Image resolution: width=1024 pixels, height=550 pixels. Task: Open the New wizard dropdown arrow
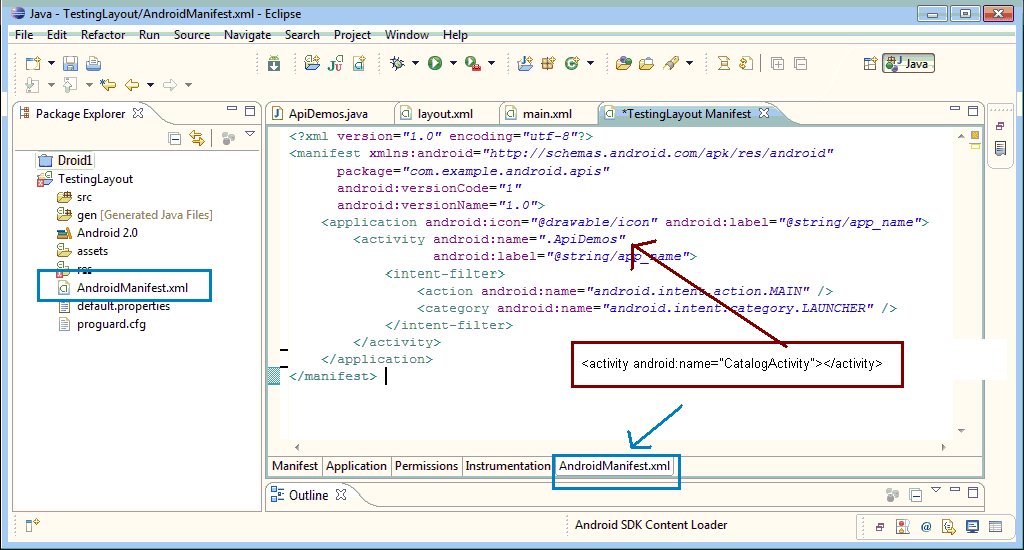(51, 63)
